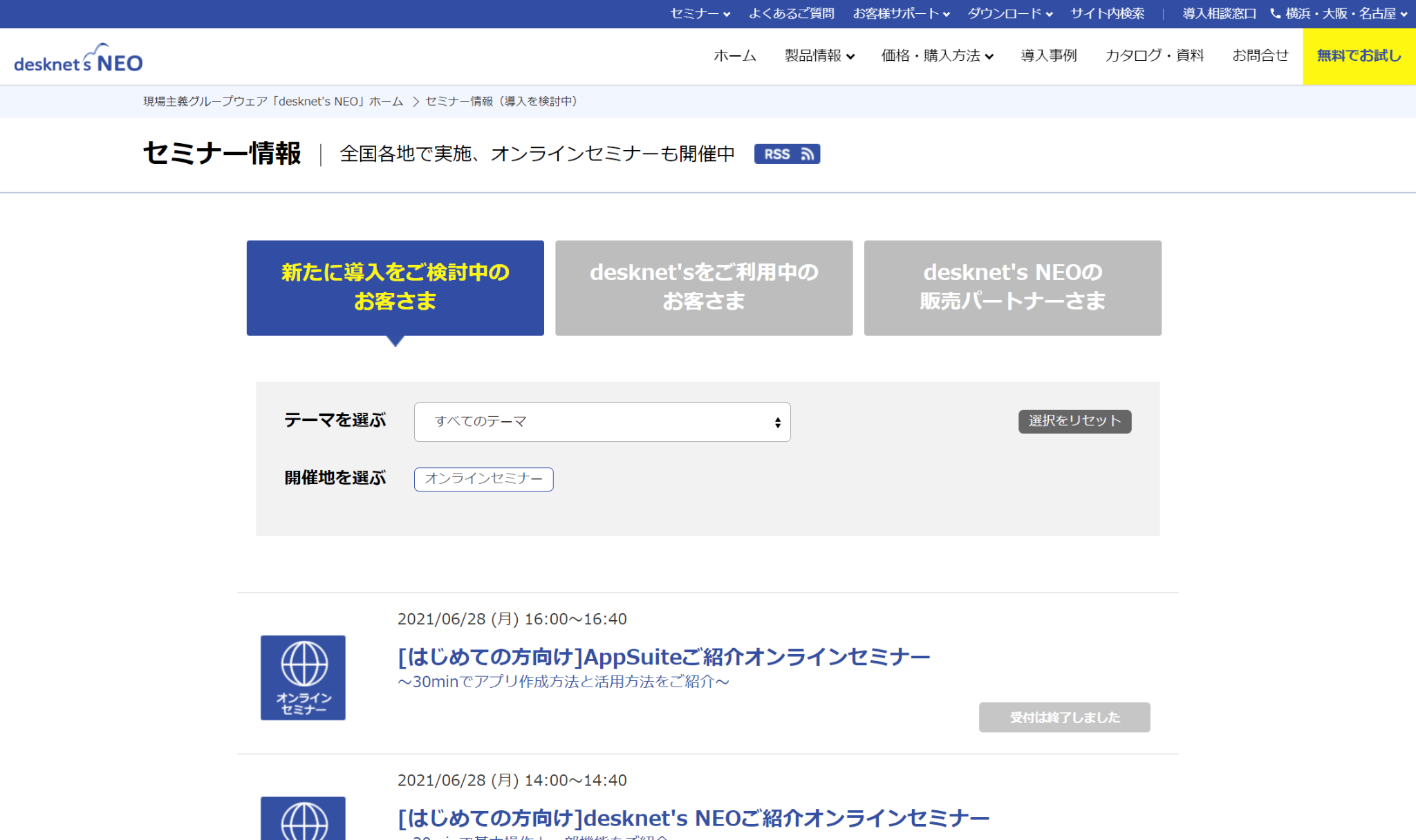Open desknet's NEOご紹介オンラインセミナー title link
1416x840 pixels.
pyautogui.click(x=693, y=818)
